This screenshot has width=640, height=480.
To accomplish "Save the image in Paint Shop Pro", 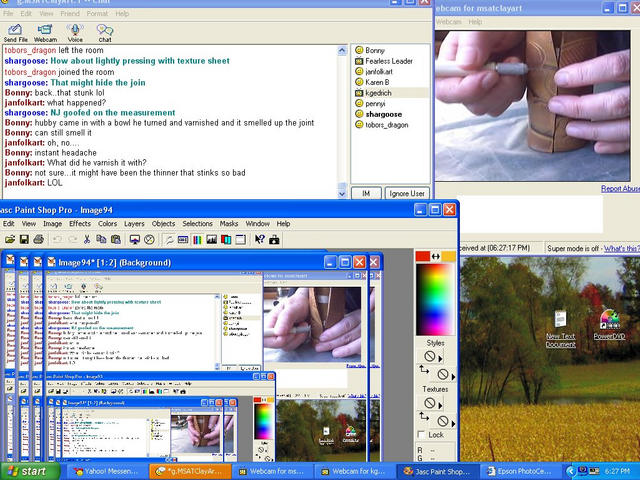I will 24,240.
